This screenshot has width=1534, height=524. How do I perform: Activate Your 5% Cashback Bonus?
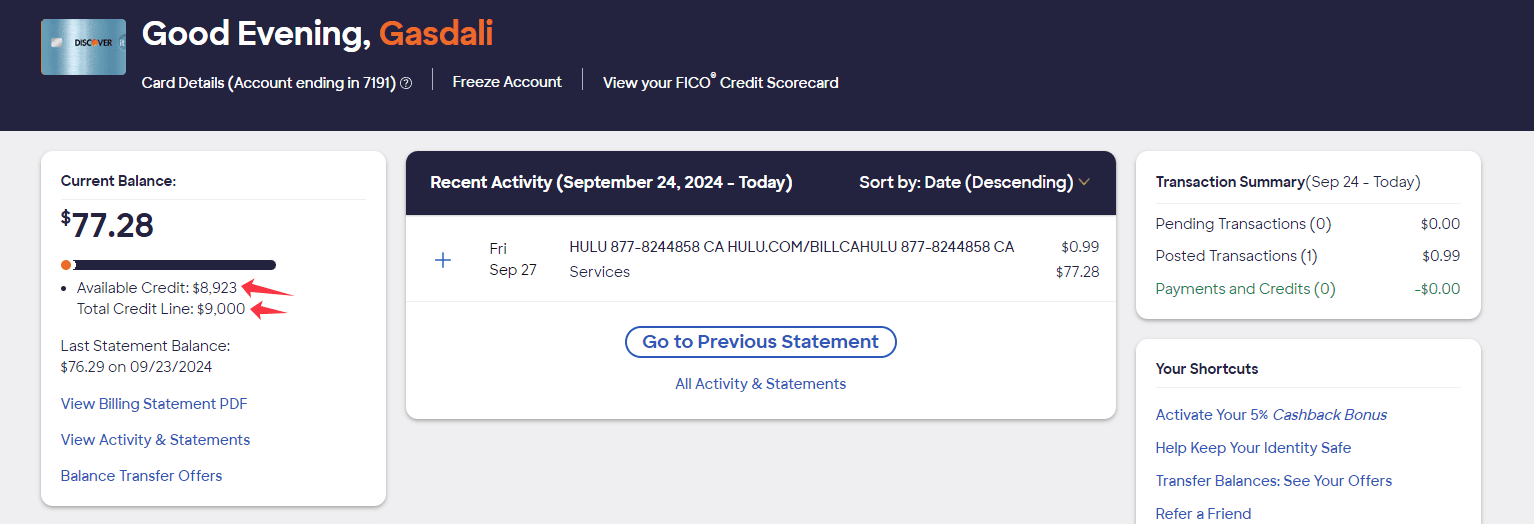[x=1271, y=415]
